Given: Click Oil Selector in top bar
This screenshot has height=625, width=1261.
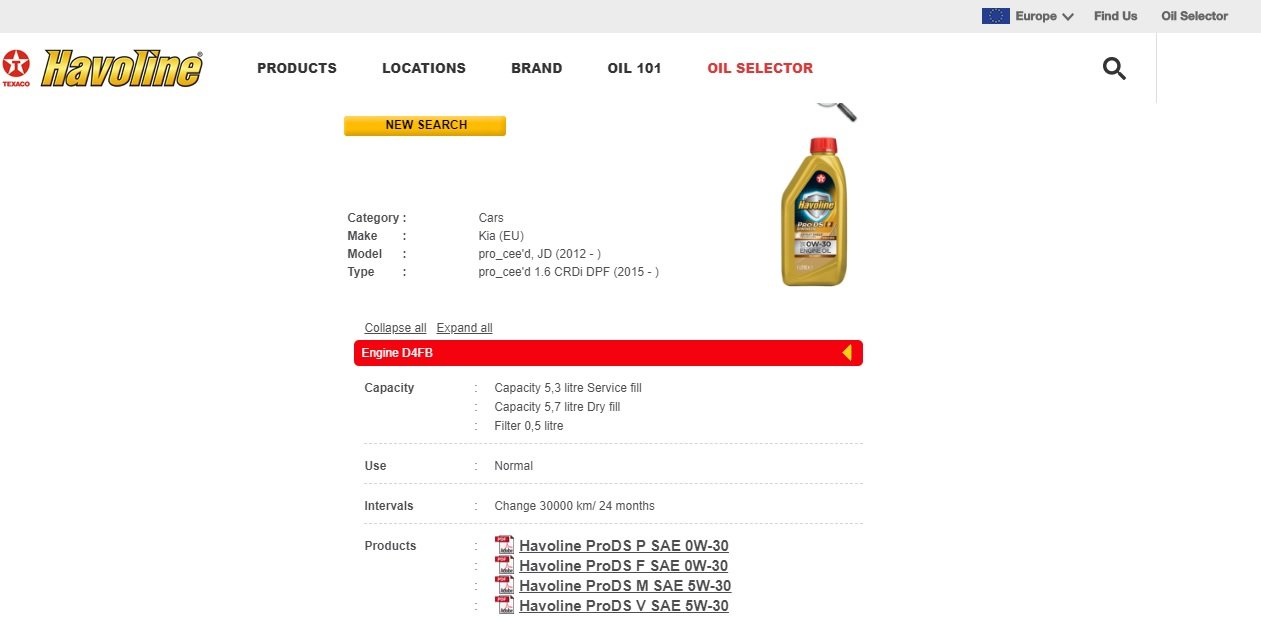Looking at the screenshot, I should point(1194,16).
